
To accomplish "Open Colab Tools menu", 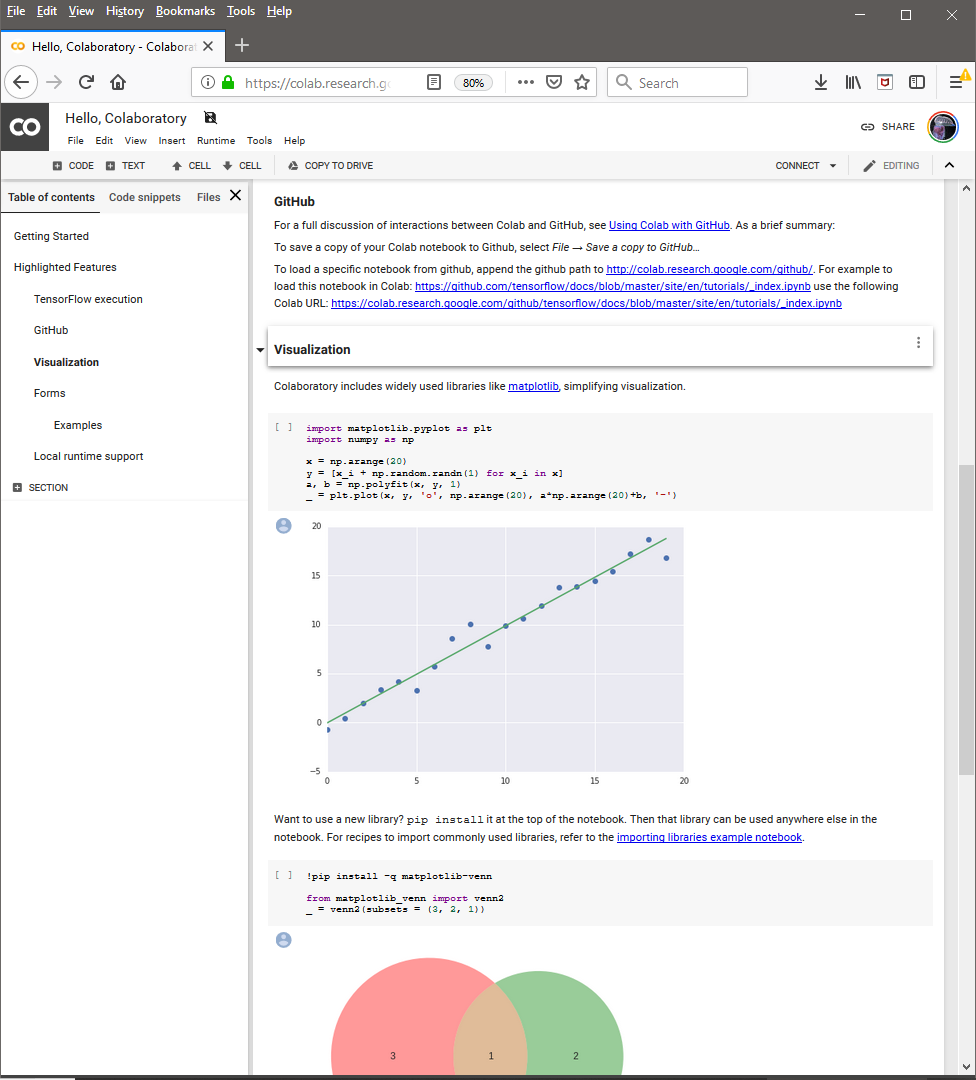I will (260, 141).
